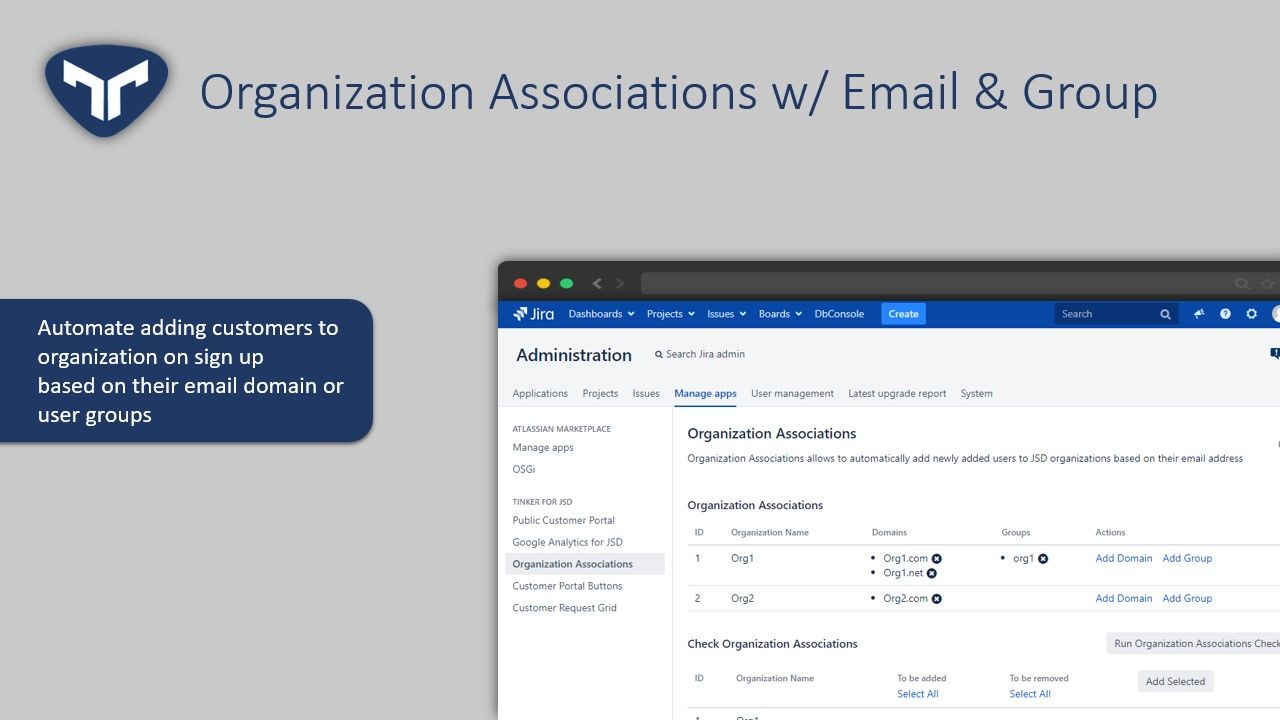Image resolution: width=1280 pixels, height=720 pixels.
Task: Open the settings gear icon in Jira header
Action: tap(1251, 314)
